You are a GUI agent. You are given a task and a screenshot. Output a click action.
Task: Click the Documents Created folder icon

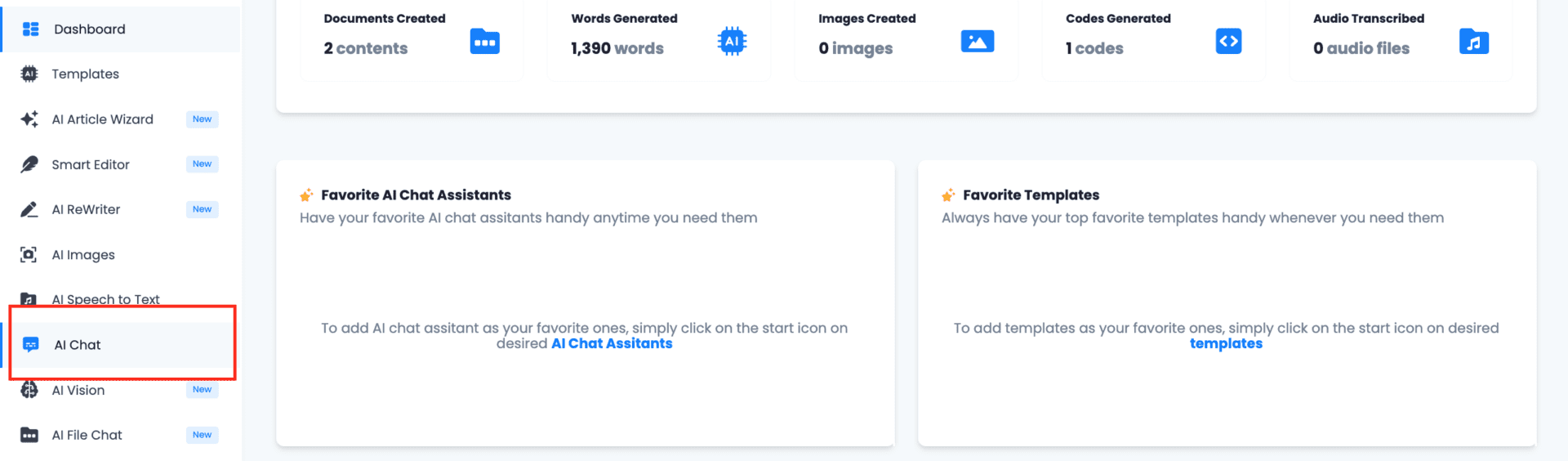(485, 42)
